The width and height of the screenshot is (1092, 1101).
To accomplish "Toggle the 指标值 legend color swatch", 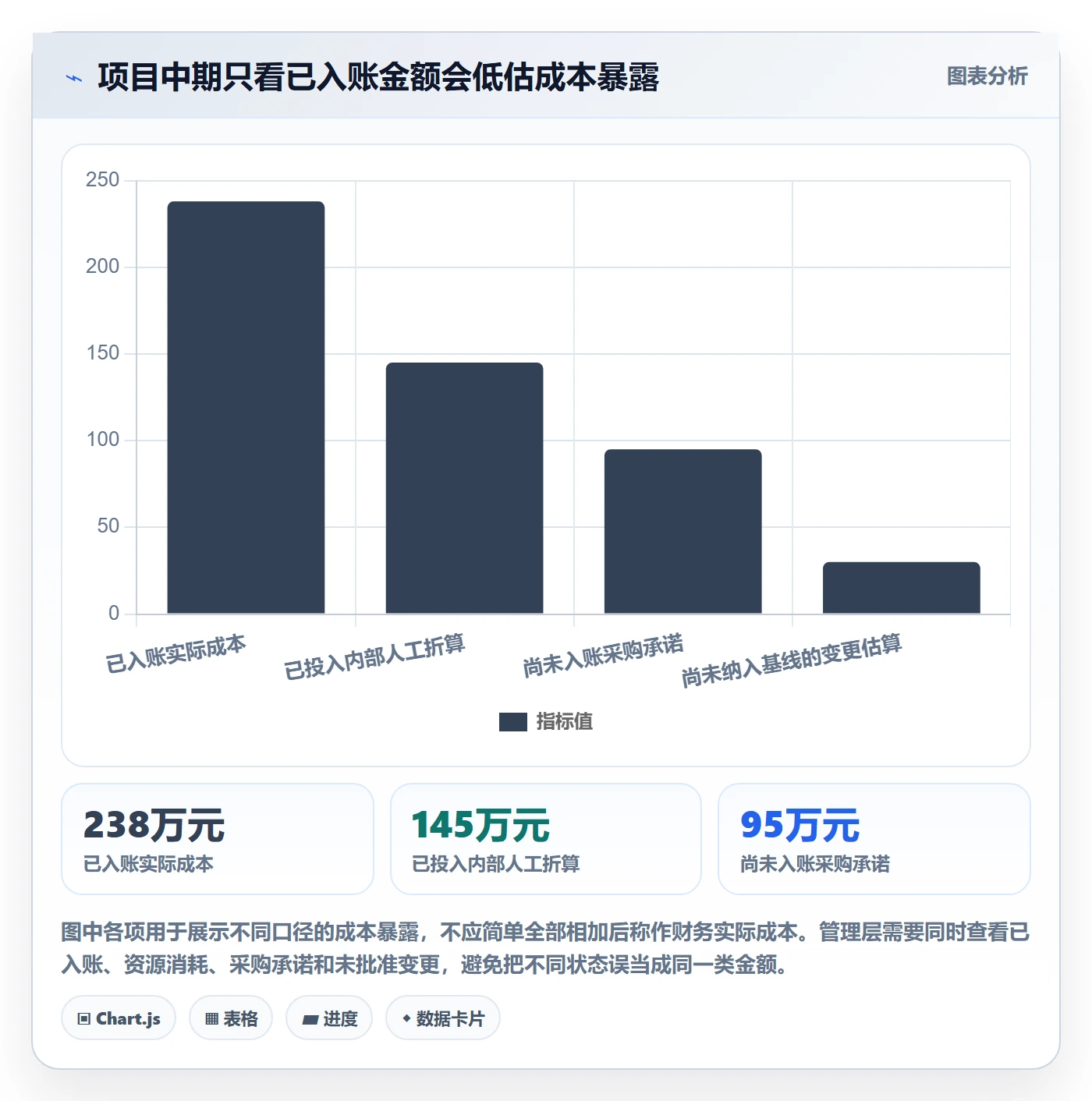I will point(513,722).
